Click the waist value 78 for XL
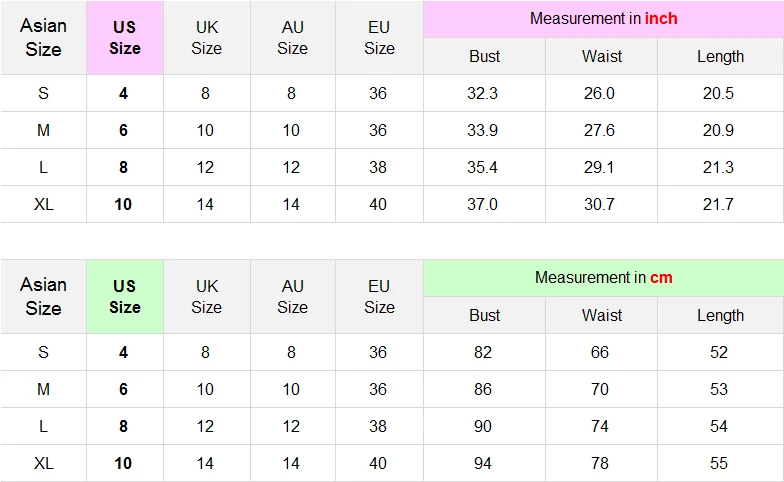This screenshot has width=784, height=482. [600, 464]
